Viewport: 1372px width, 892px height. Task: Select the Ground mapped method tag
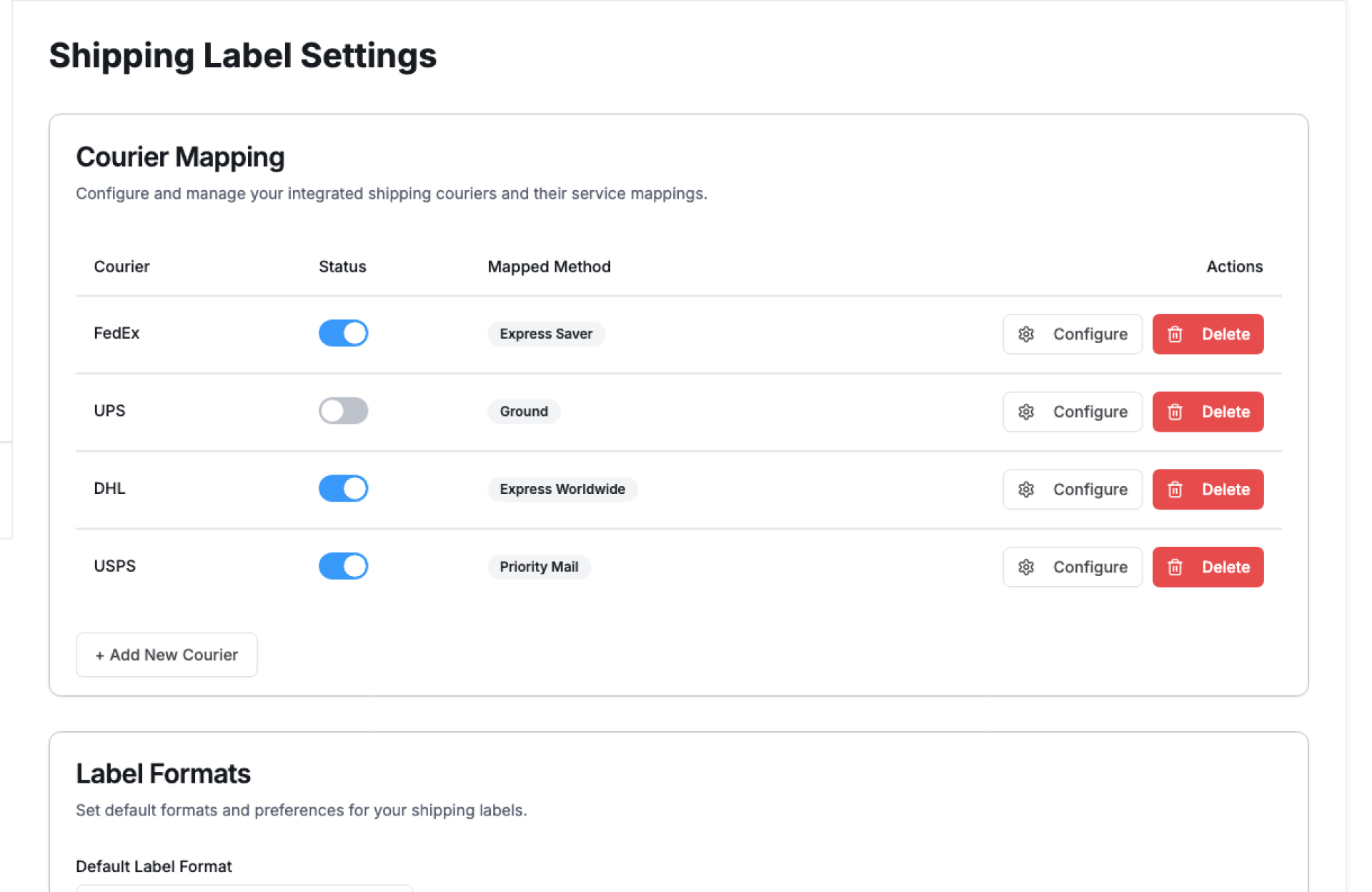coord(524,412)
